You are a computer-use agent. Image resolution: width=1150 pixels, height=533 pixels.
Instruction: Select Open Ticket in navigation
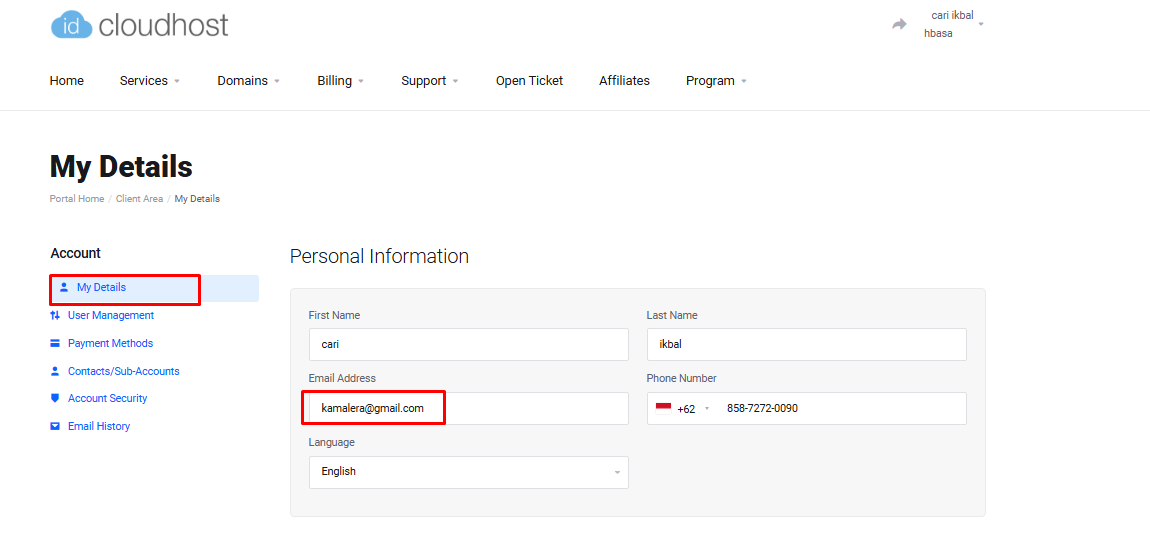(530, 81)
